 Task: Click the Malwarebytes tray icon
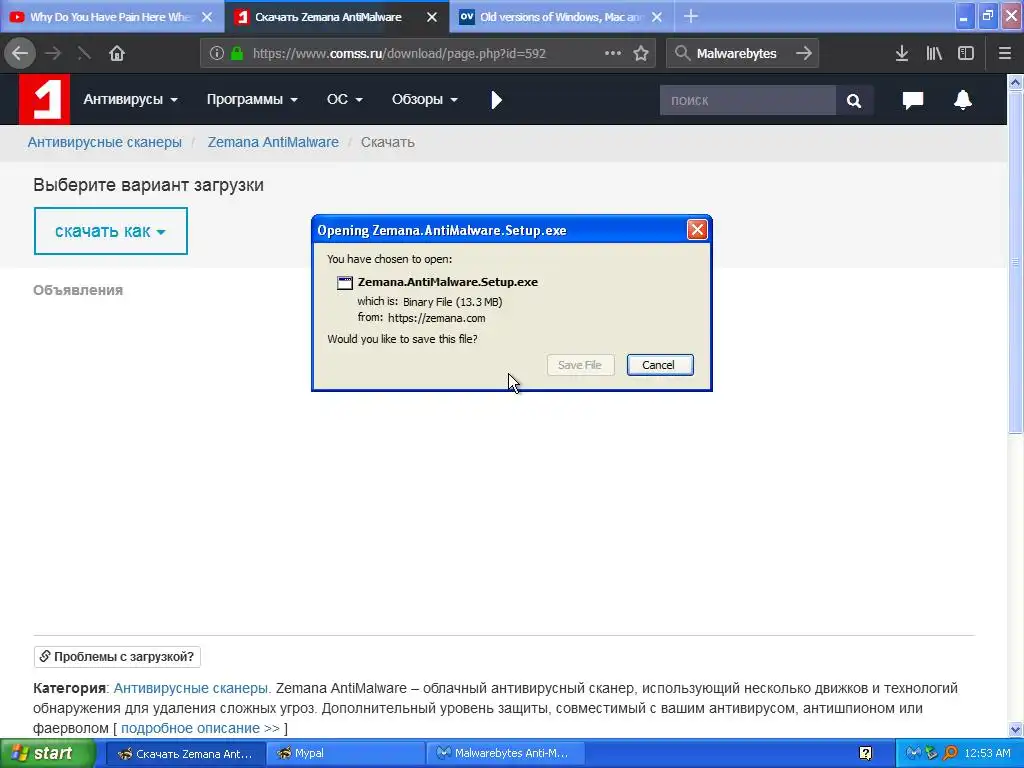(x=913, y=753)
